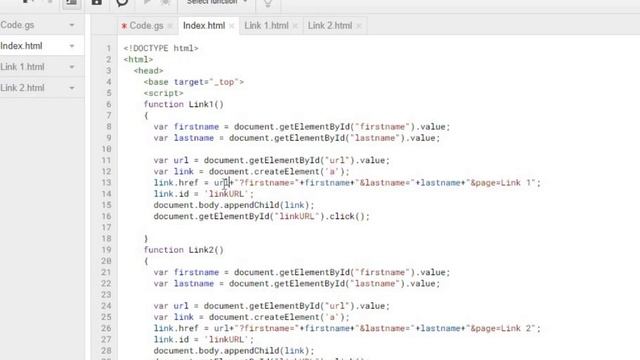640x360 pixels.
Task: Click the '<script>' tag on line 5
Action: pyautogui.click(x=163, y=93)
